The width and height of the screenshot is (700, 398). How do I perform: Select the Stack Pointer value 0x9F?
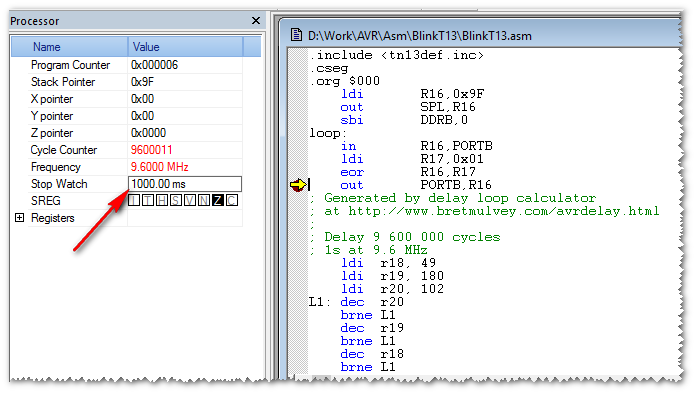[x=142, y=82]
